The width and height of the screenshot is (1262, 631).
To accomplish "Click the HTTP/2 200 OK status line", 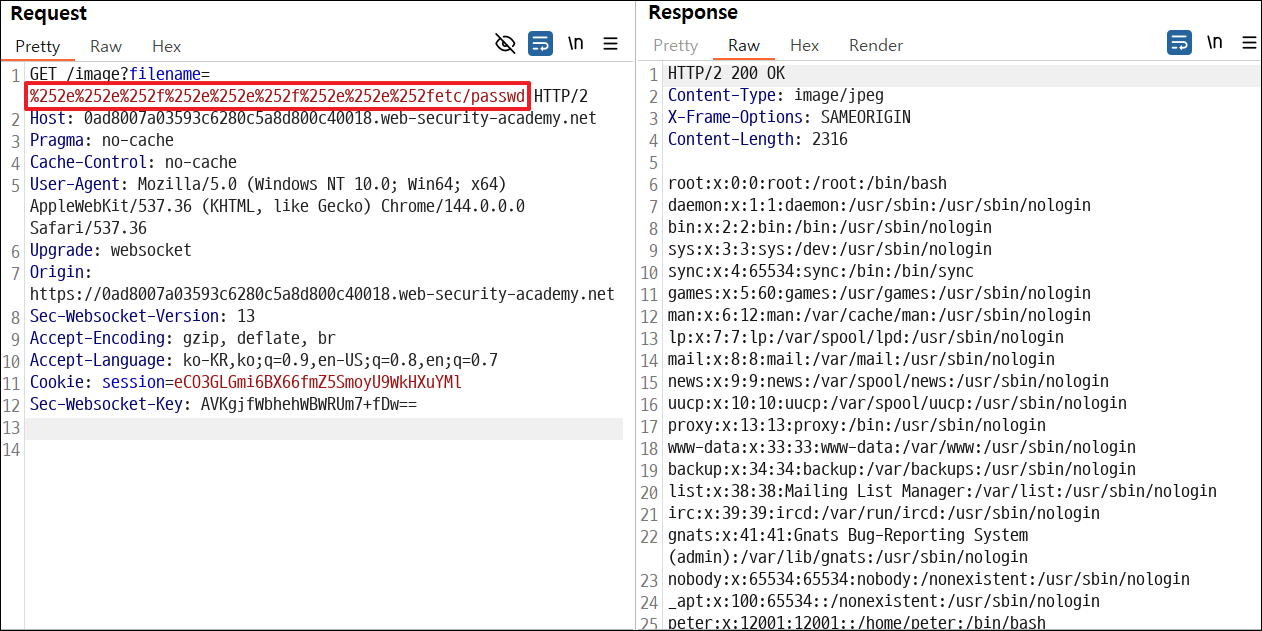I will (728, 74).
